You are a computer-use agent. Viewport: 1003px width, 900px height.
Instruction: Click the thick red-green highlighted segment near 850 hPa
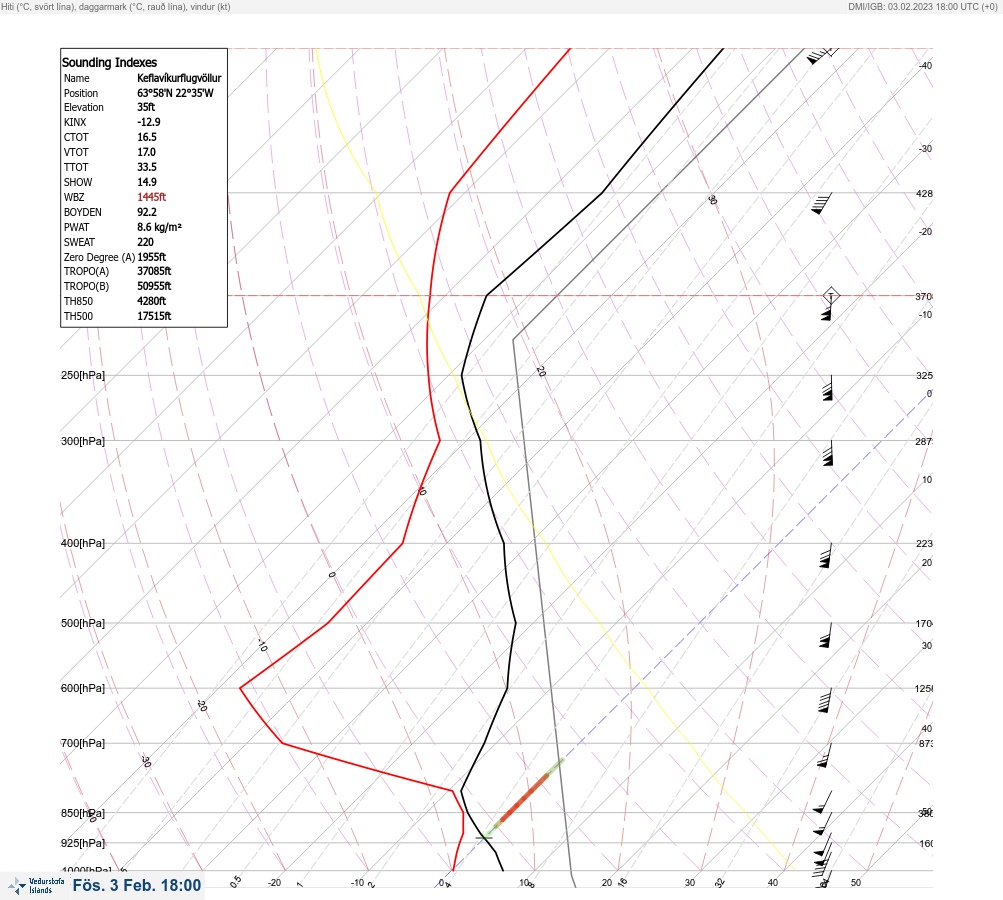pos(524,798)
